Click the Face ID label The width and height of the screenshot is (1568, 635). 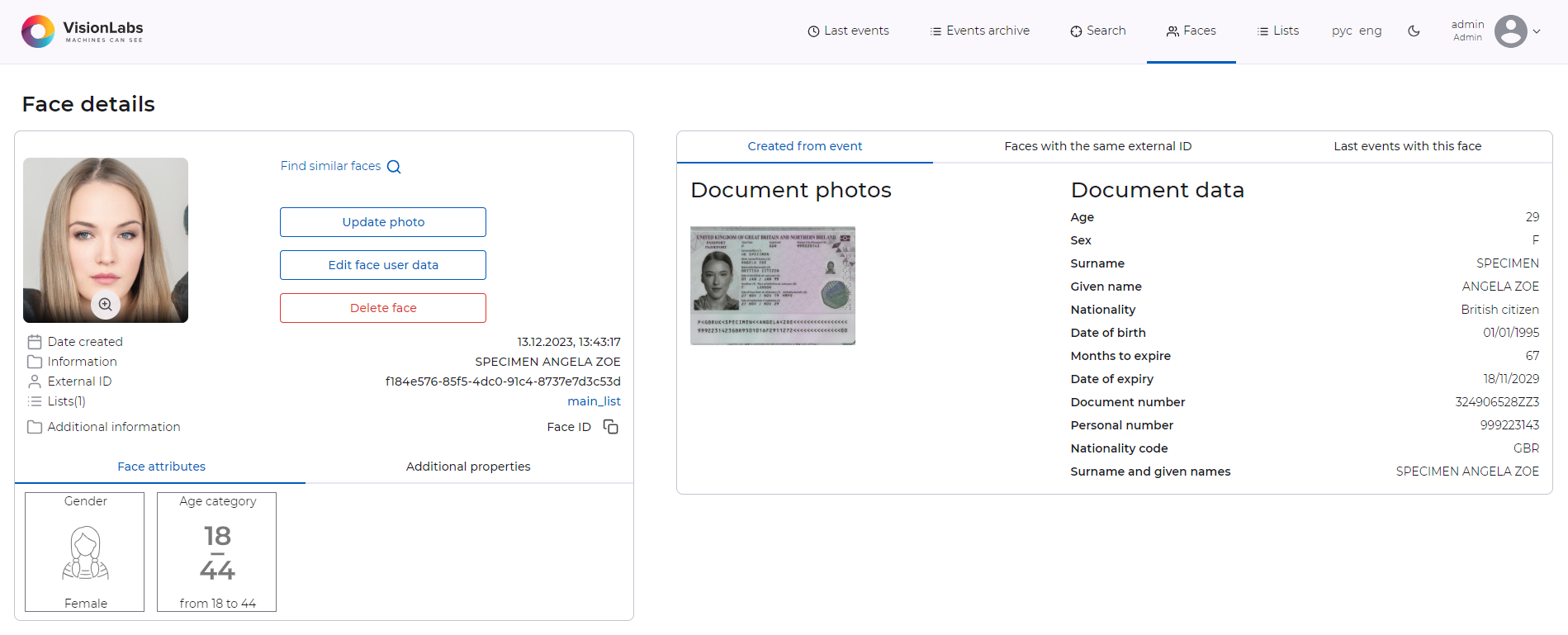coord(569,427)
